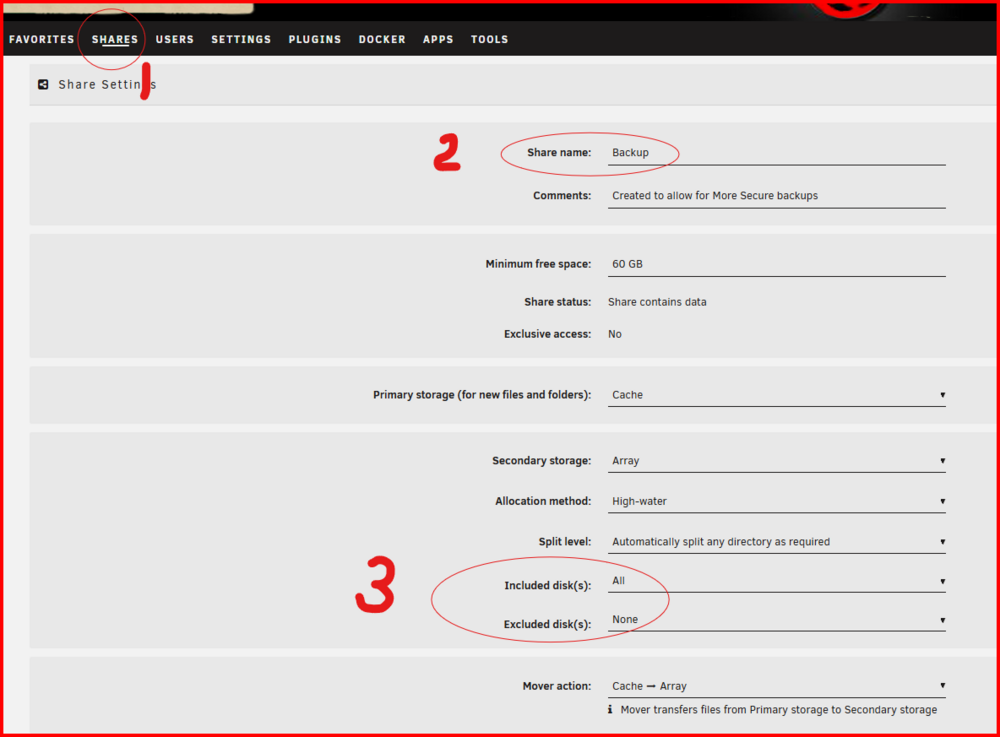Screen dimensions: 1000x737
Task: Click the Comments label
Action: coord(562,196)
